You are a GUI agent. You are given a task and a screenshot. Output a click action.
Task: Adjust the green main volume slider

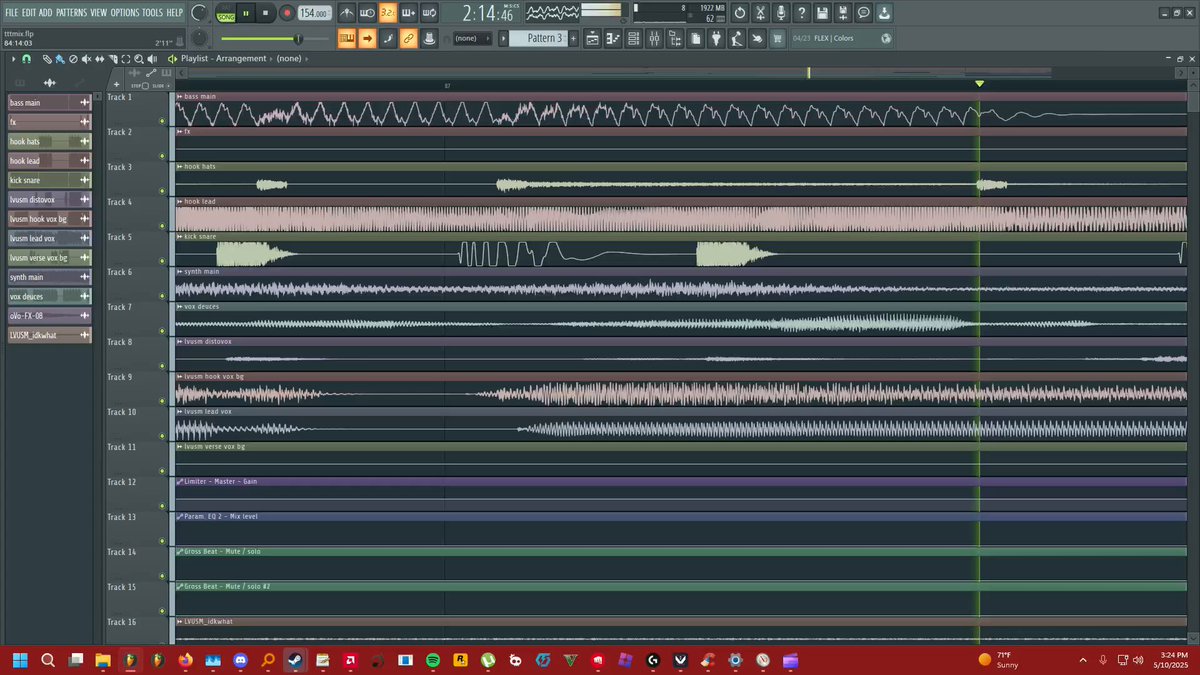[x=261, y=38]
